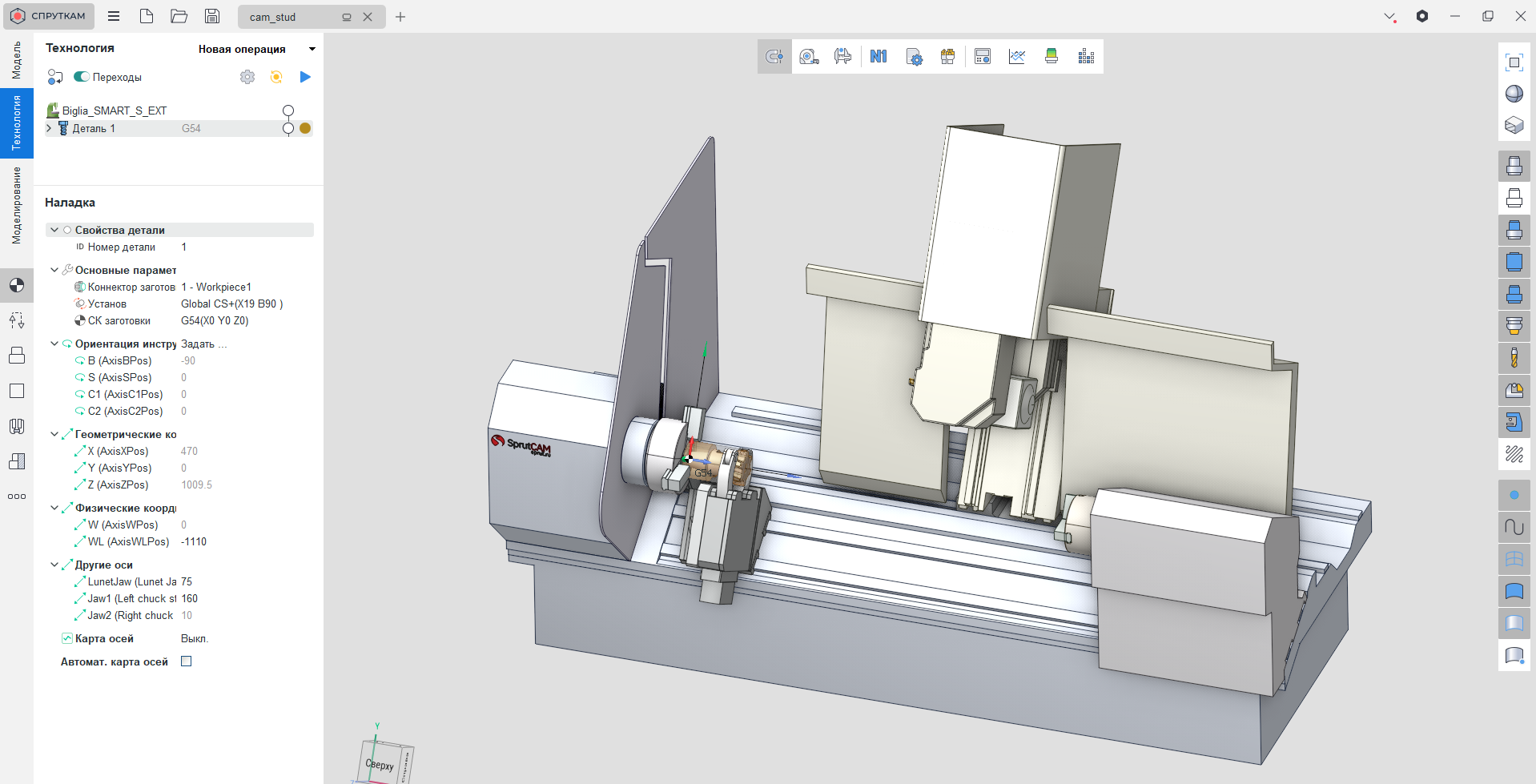Toggle the circle marker next to Biglia_SMART_S_EXT

point(288,111)
